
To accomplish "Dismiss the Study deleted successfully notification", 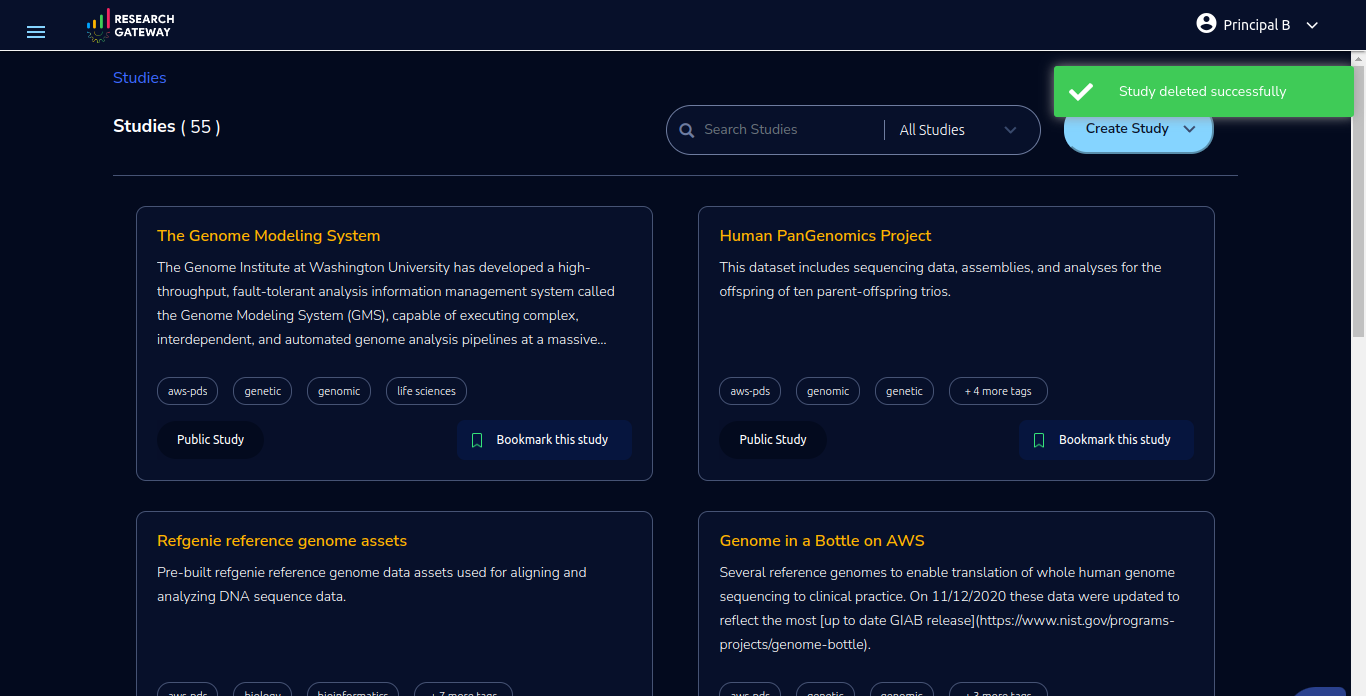I will (1203, 92).
